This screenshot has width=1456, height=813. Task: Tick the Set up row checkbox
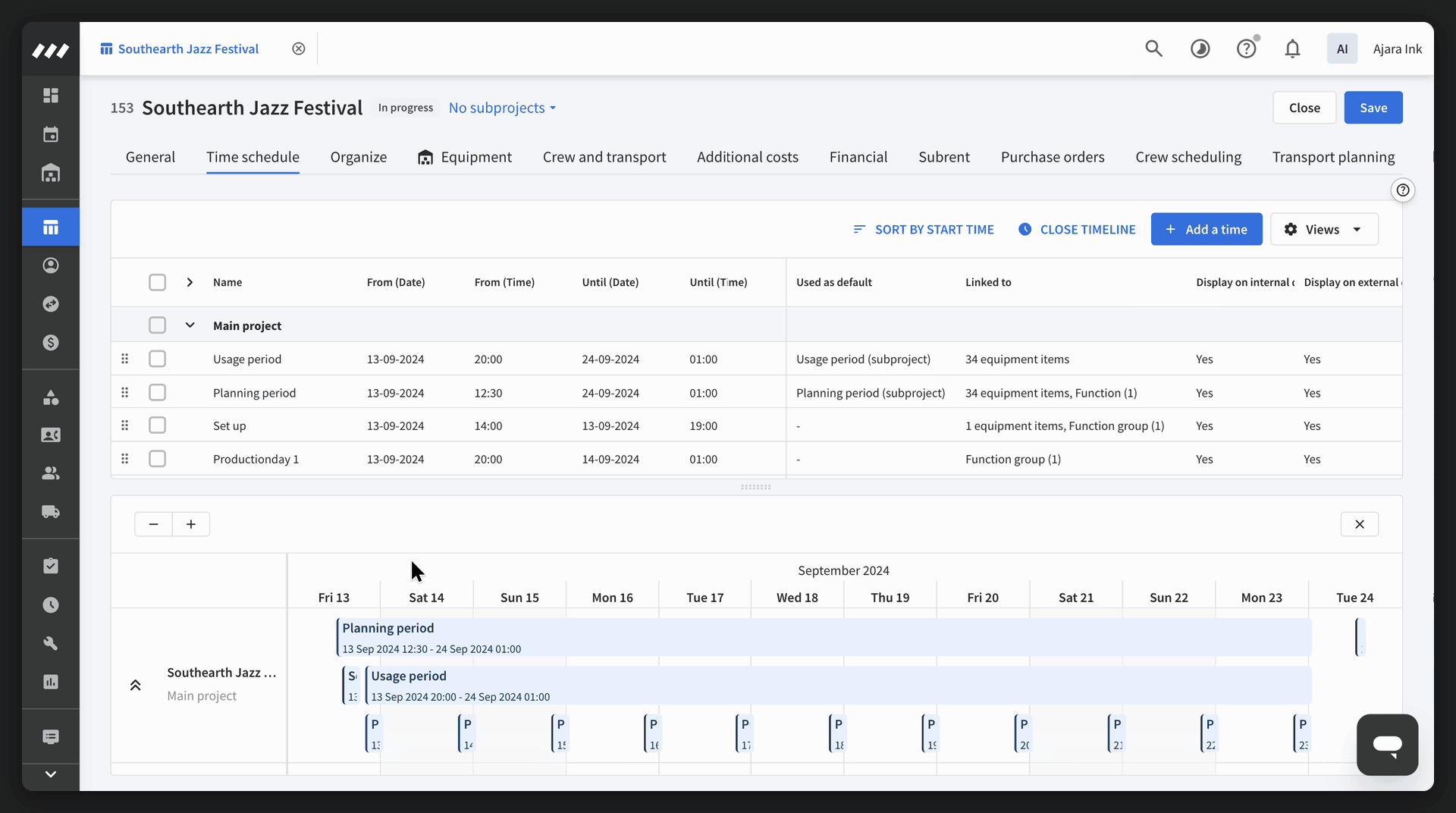pyautogui.click(x=157, y=425)
